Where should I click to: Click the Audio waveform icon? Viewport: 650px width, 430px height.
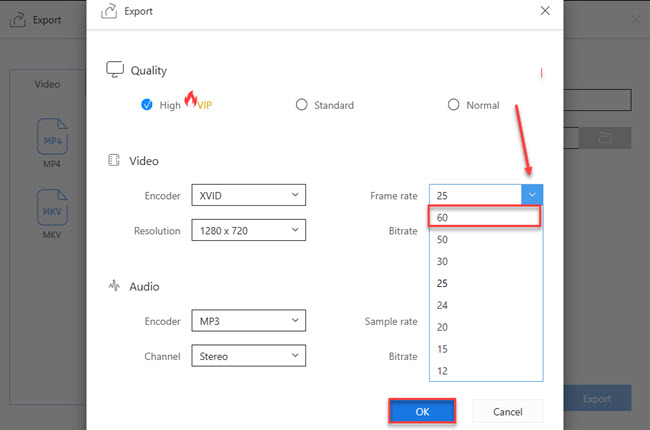[114, 286]
